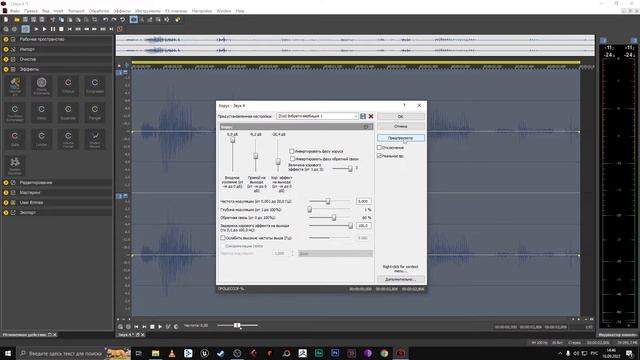Check the Отключение bypass checkbox
This screenshot has width=640, height=360.
point(379,147)
